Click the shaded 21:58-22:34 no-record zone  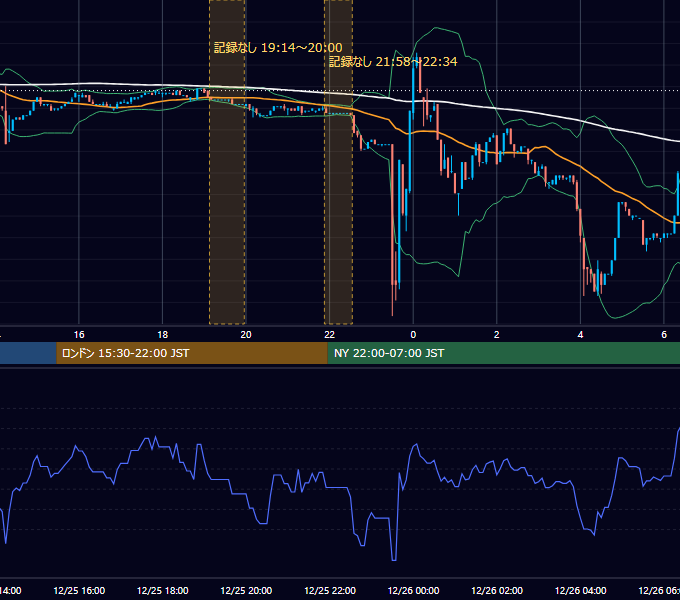[x=338, y=162]
